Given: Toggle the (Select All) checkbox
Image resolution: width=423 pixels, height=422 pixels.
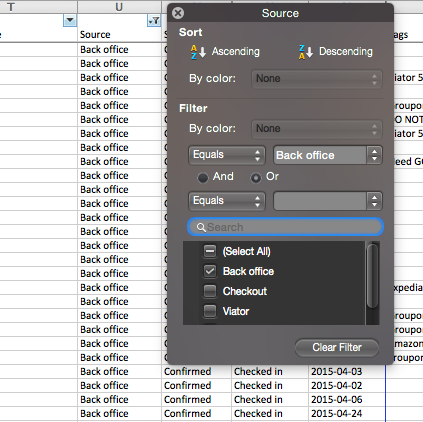Looking at the screenshot, I should point(210,251).
